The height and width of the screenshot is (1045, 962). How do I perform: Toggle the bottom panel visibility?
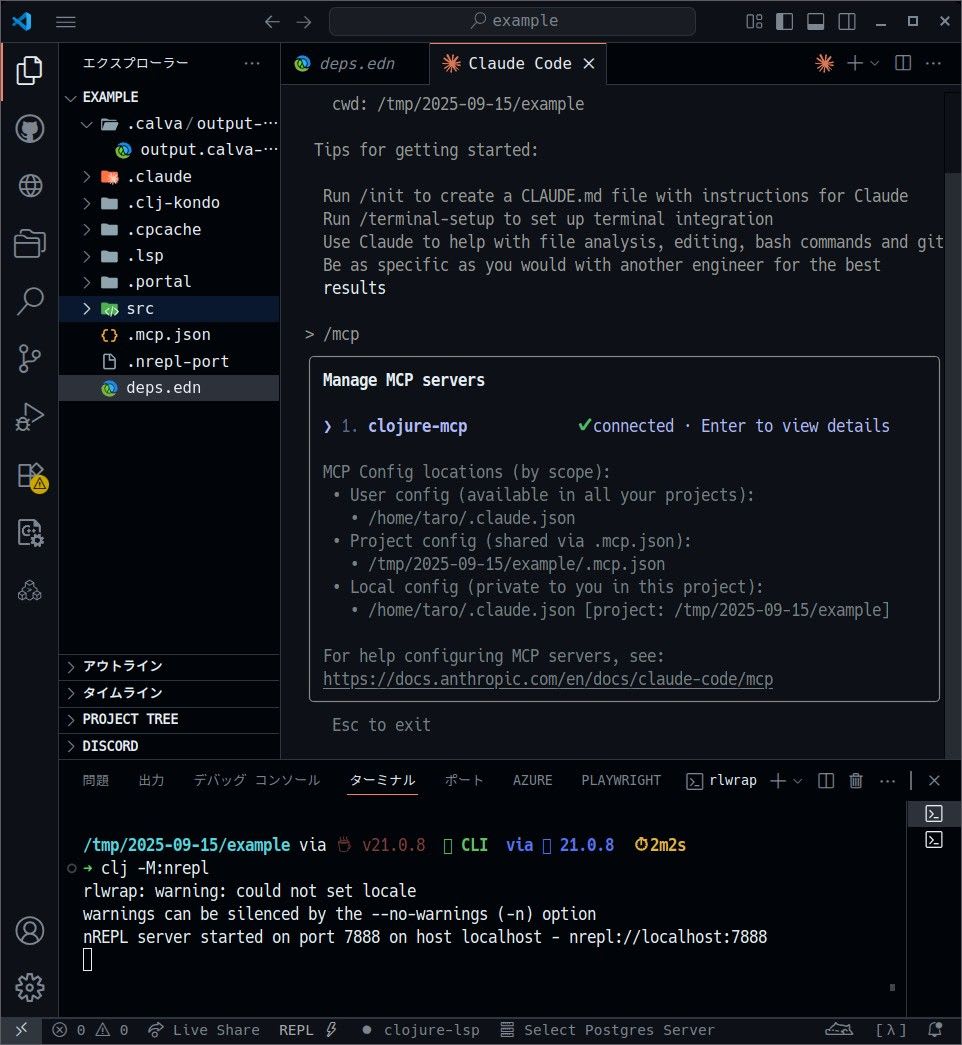coord(815,21)
